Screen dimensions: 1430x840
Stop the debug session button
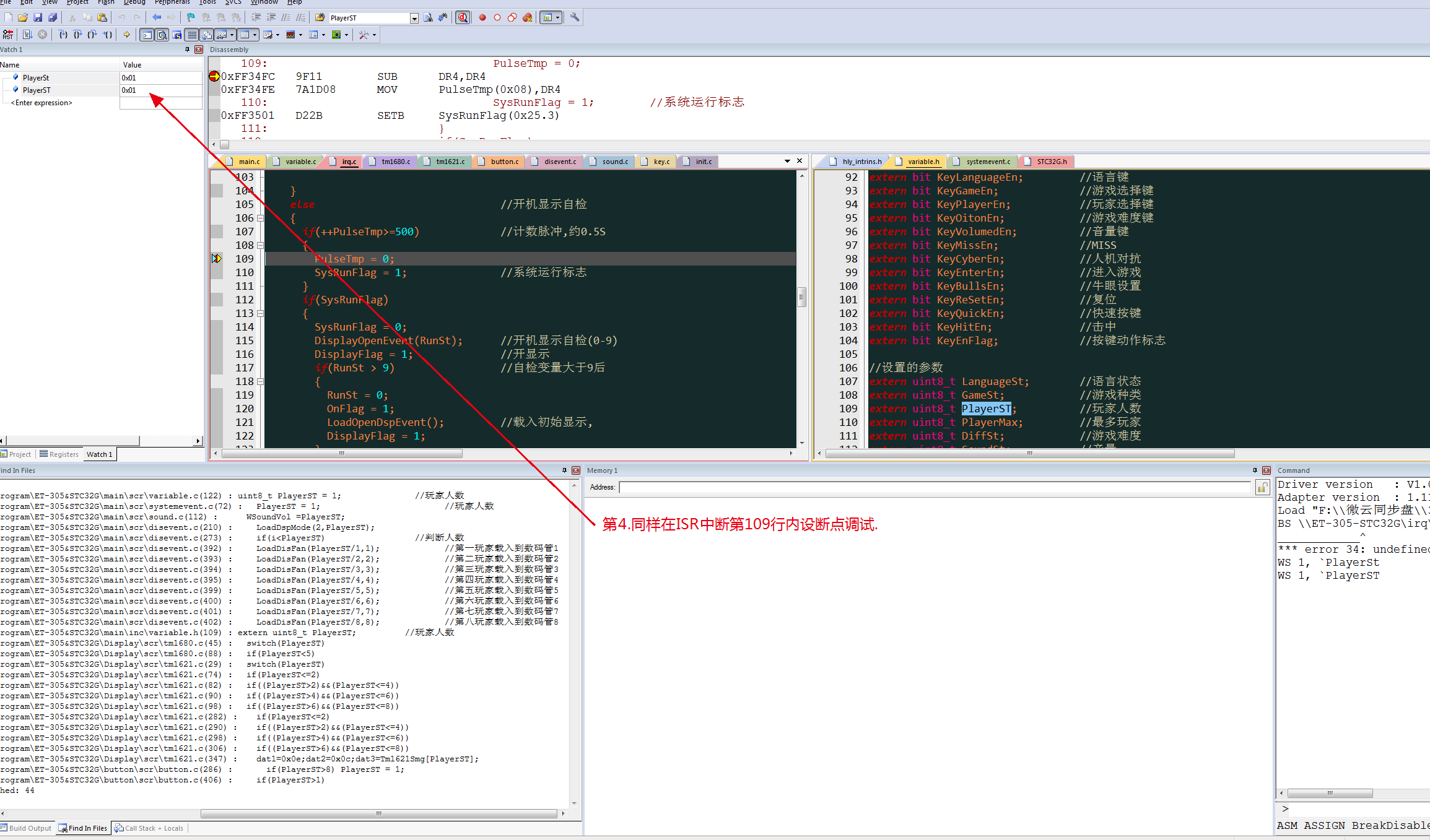[463, 18]
